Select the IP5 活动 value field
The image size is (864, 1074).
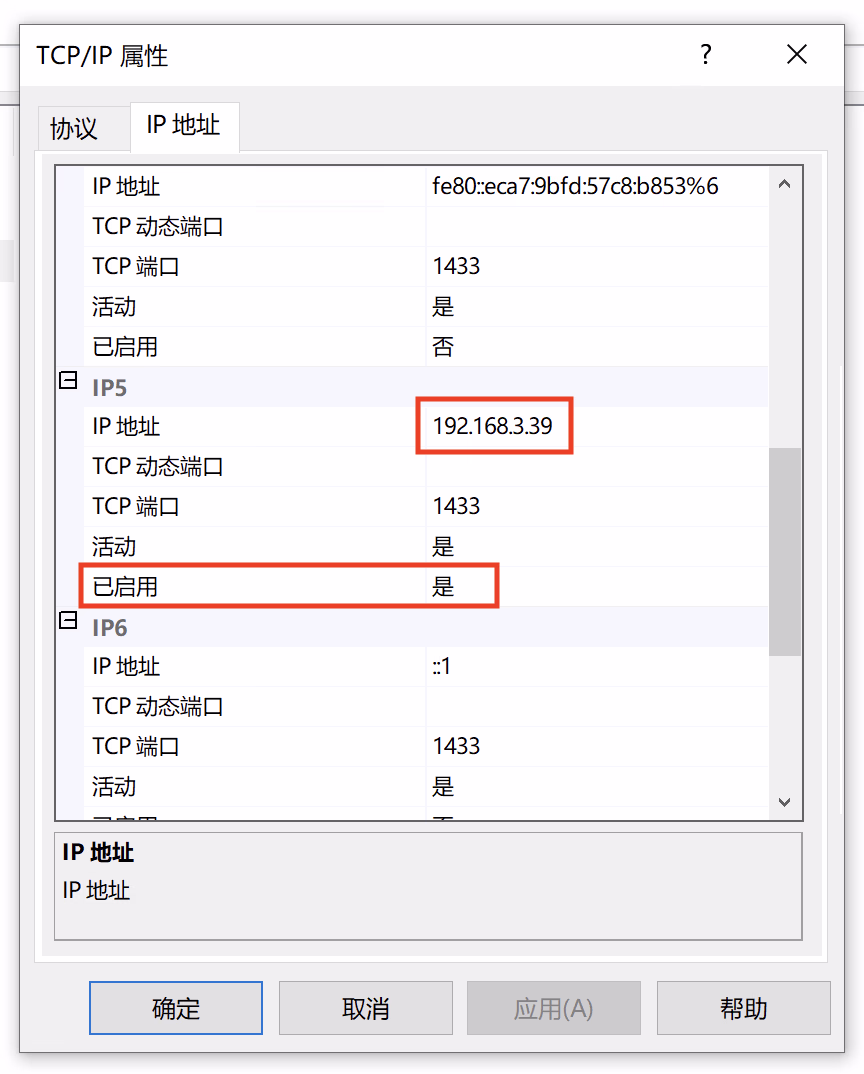[x=595, y=547]
